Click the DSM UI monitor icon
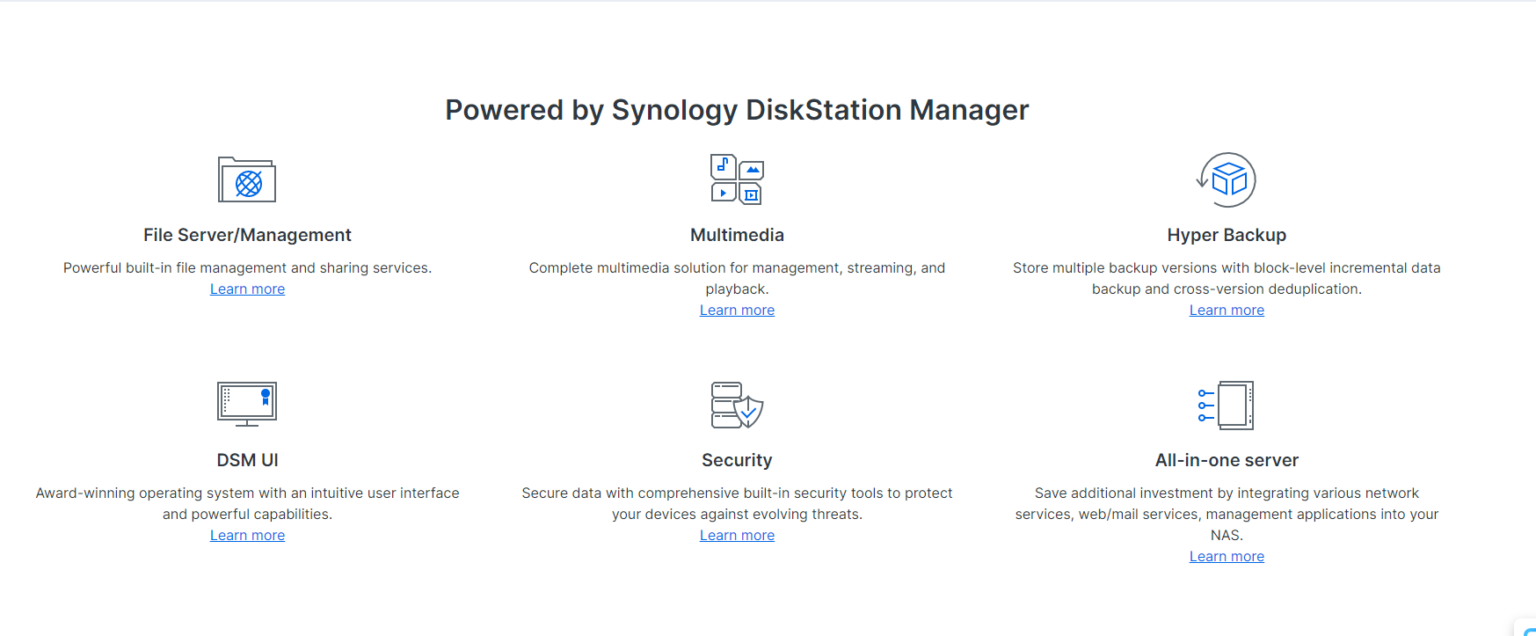Image resolution: width=1536 pixels, height=636 pixels. [x=247, y=404]
